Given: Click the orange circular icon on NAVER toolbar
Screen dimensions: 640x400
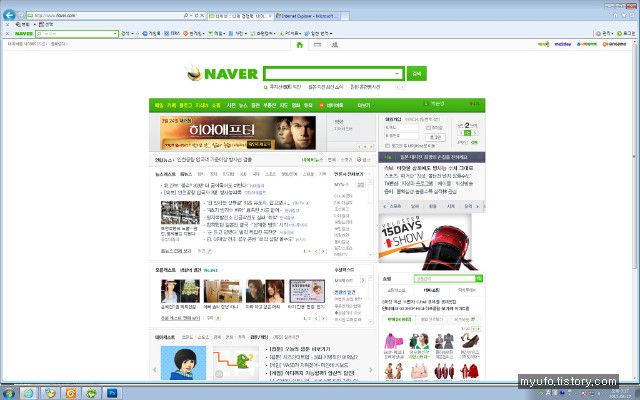Looking at the screenshot, I should coord(185,33).
